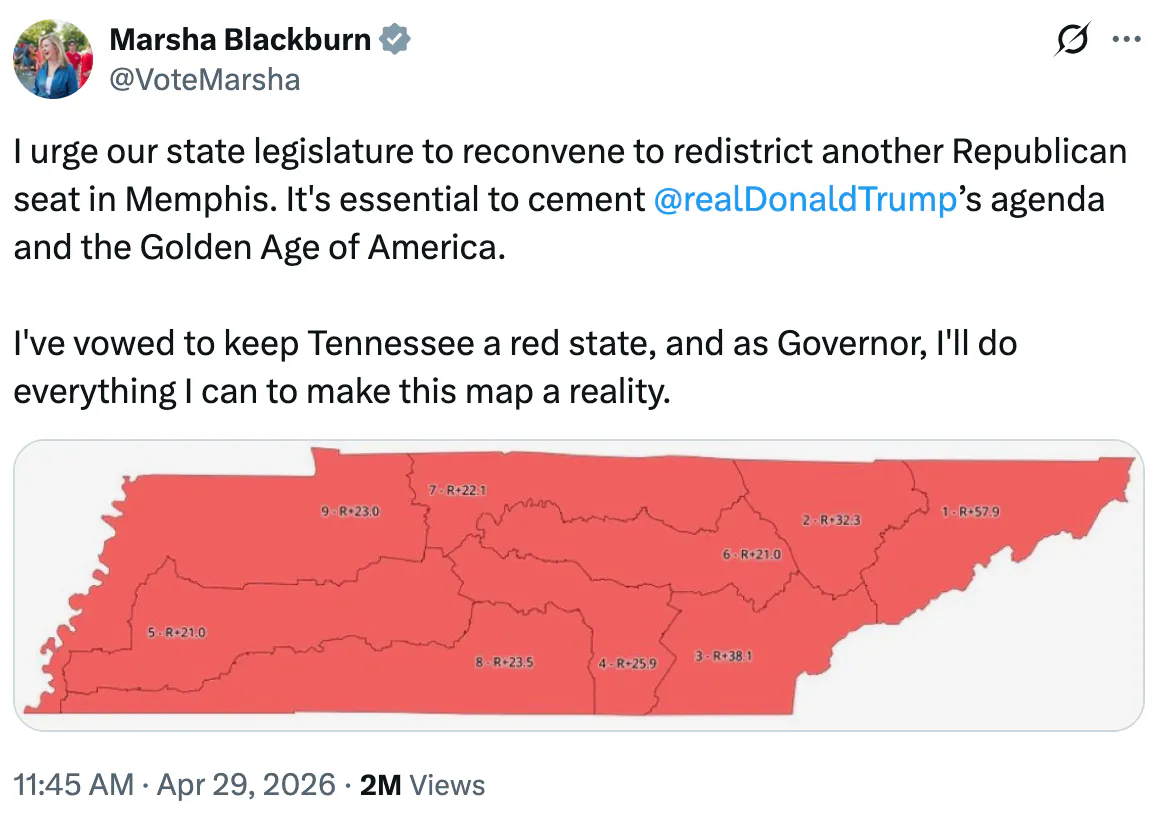Screen dimensions: 1168x820
Task: Select district 4 labeled R+25.9
Action: tap(626, 661)
